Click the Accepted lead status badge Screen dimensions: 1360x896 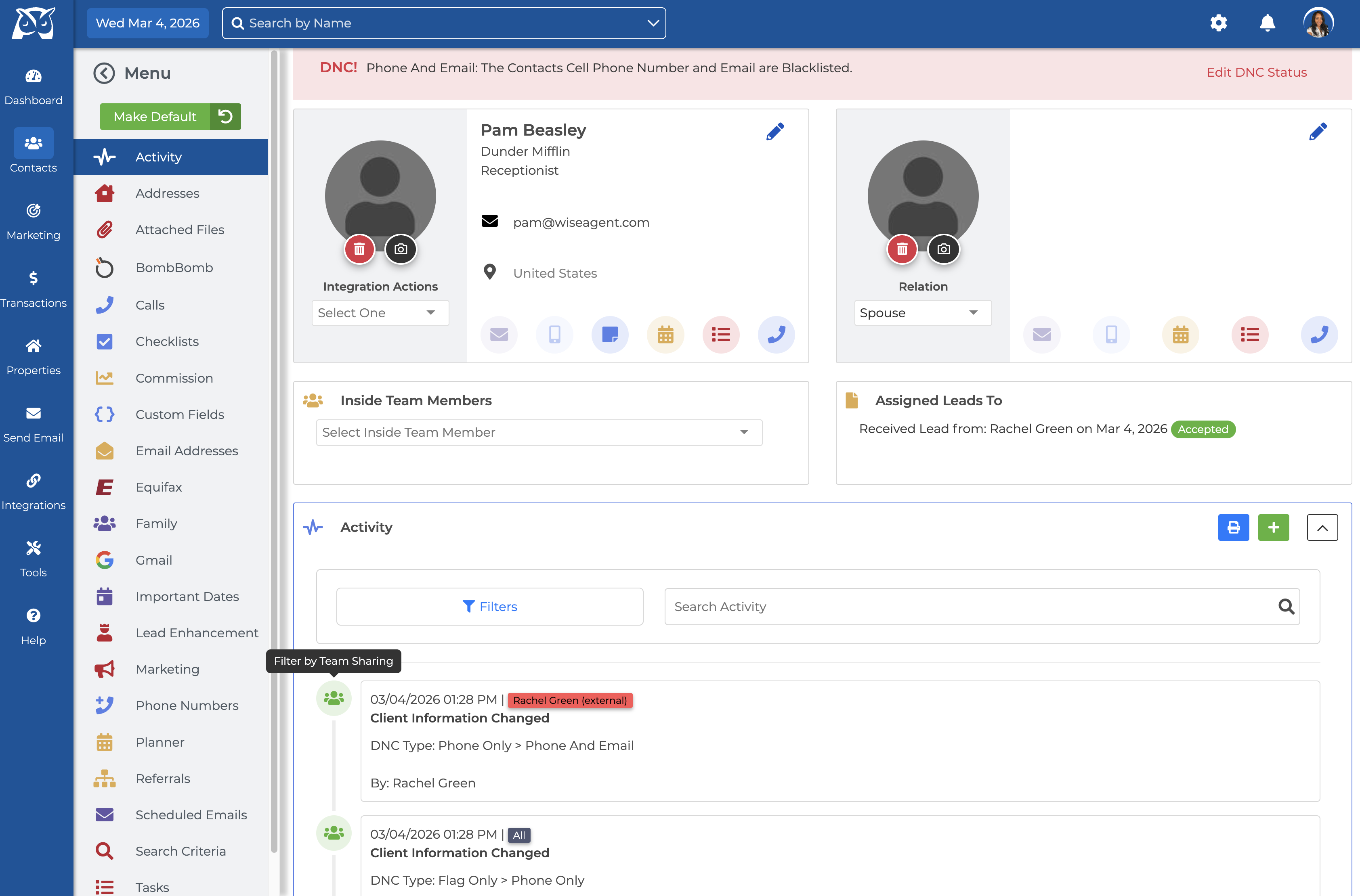click(x=1203, y=429)
